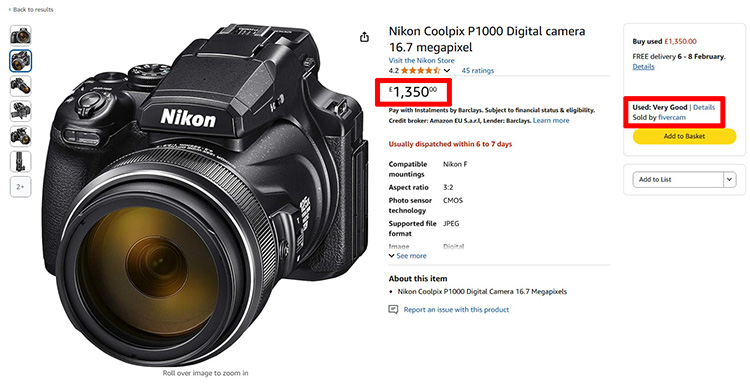The height and width of the screenshot is (385, 750).
Task: Click Learn more about Barclays instalments
Action: (551, 121)
